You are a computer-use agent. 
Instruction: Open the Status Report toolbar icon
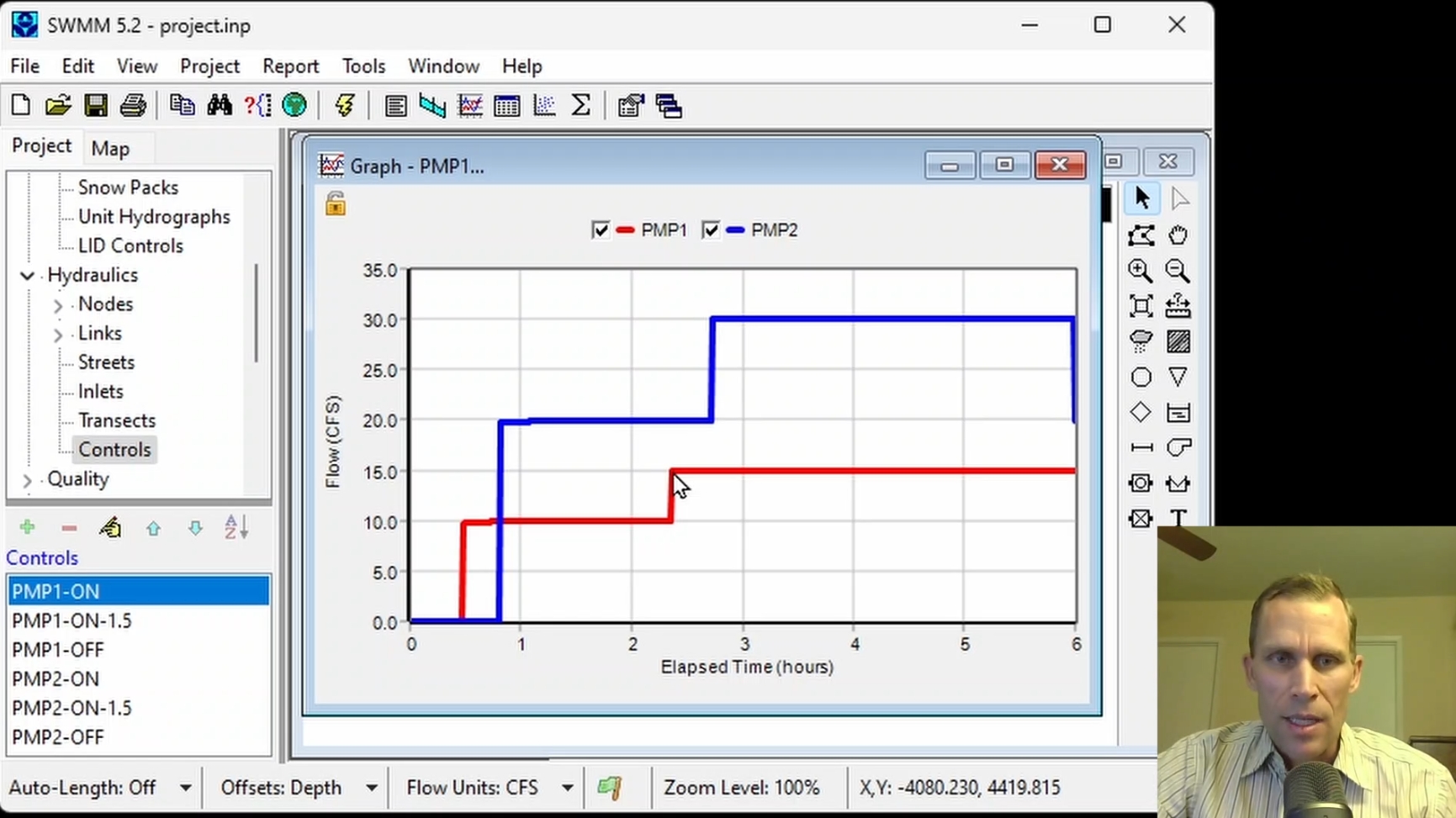coord(395,106)
